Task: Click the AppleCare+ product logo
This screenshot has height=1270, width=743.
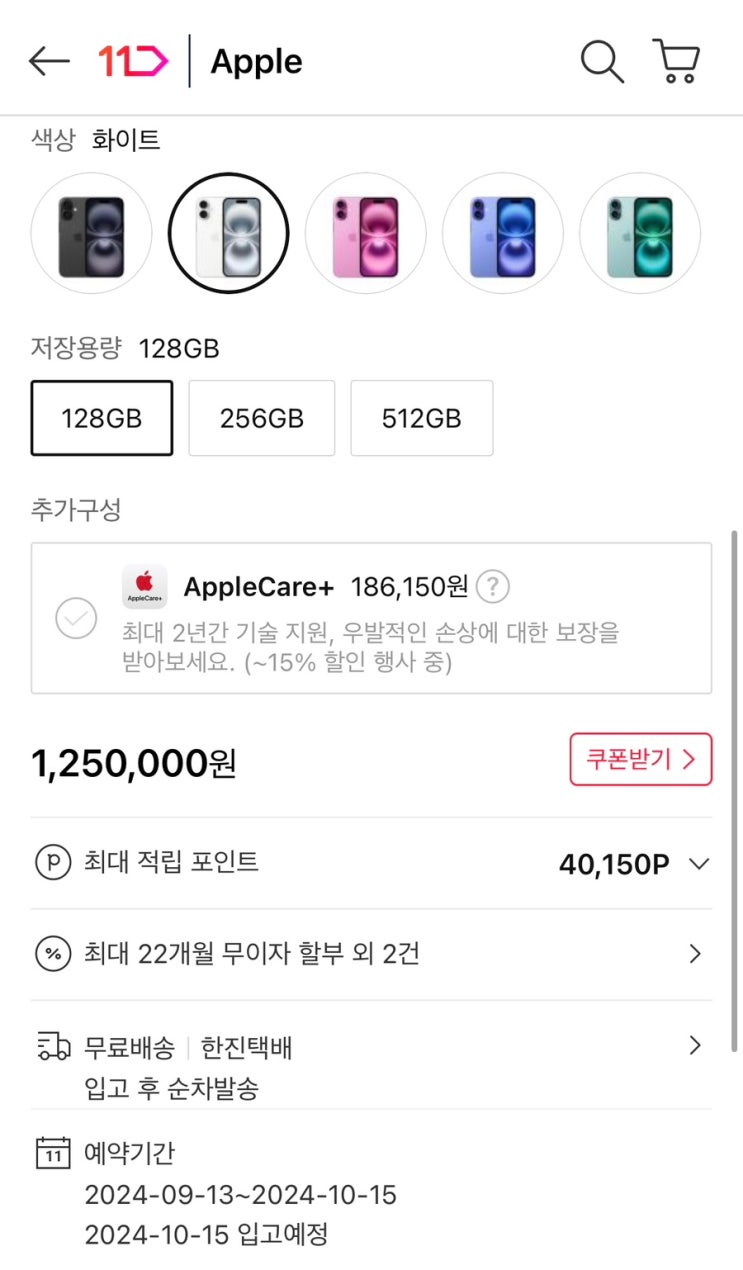Action: 144,587
